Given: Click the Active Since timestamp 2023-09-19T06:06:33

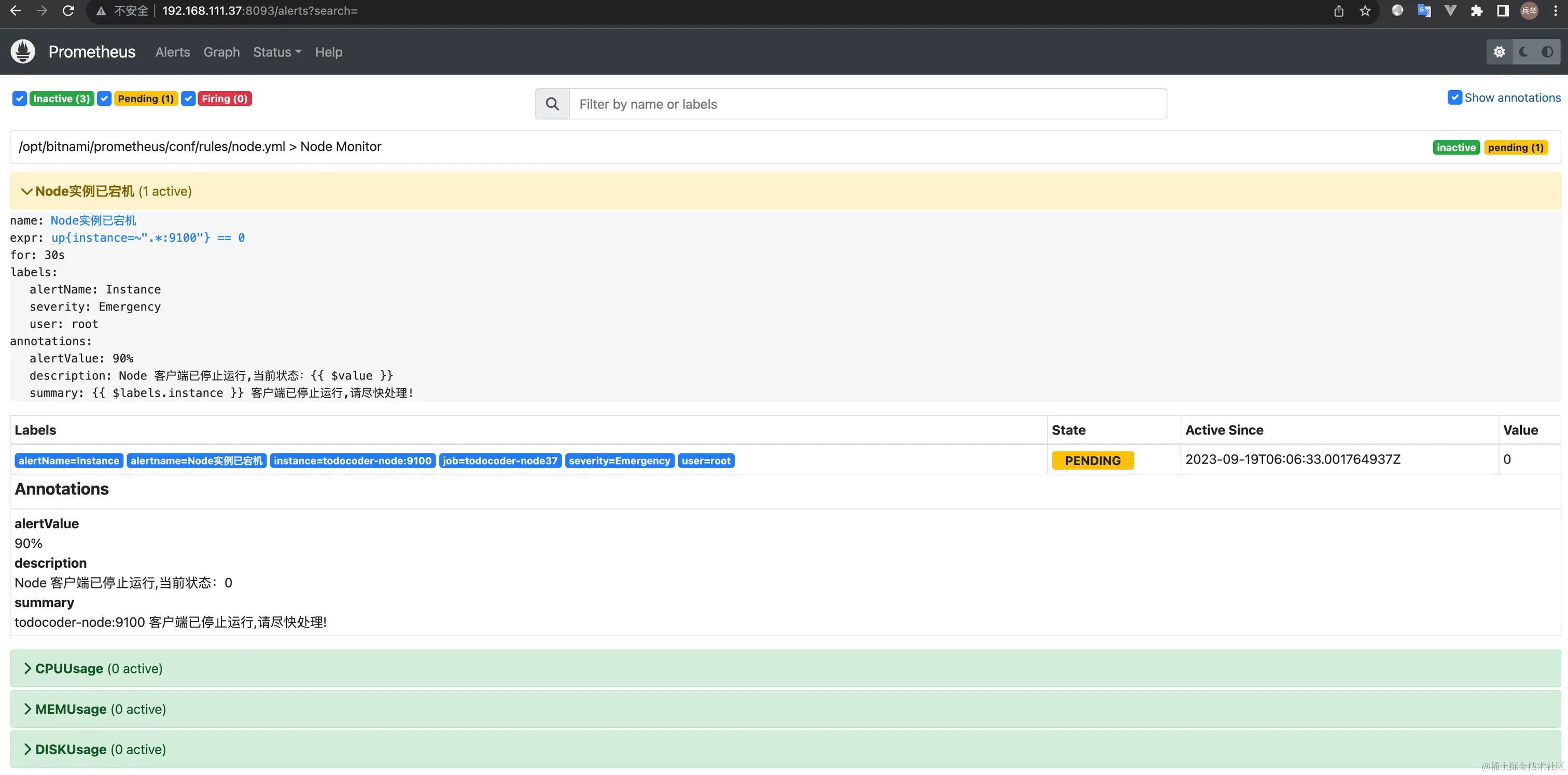Looking at the screenshot, I should point(1293,459).
